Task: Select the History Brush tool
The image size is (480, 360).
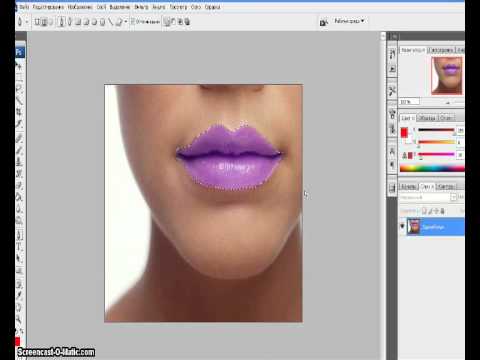Action: point(19,174)
